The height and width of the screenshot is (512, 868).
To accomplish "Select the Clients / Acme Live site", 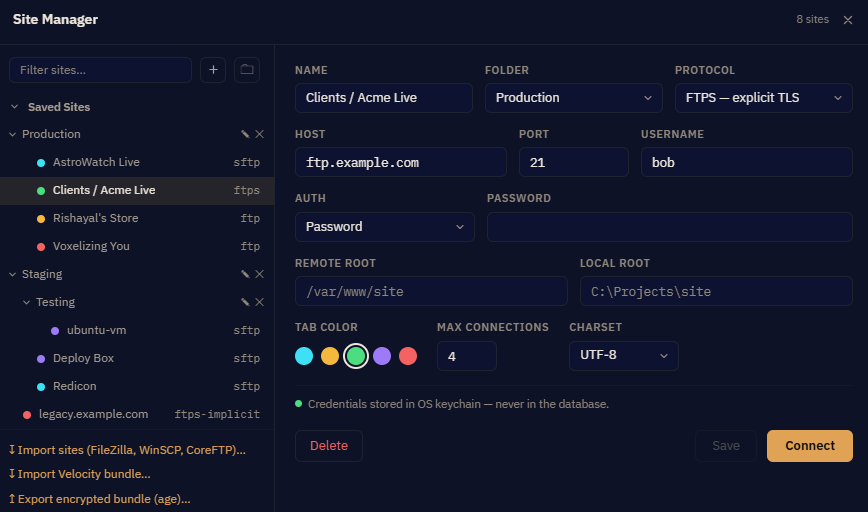I will (137, 190).
